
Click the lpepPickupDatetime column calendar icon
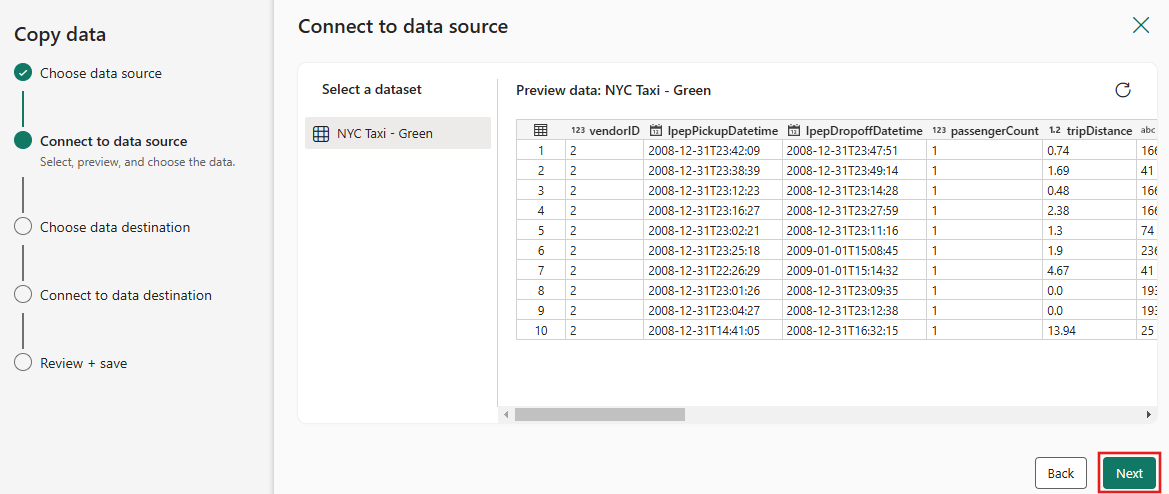656,131
